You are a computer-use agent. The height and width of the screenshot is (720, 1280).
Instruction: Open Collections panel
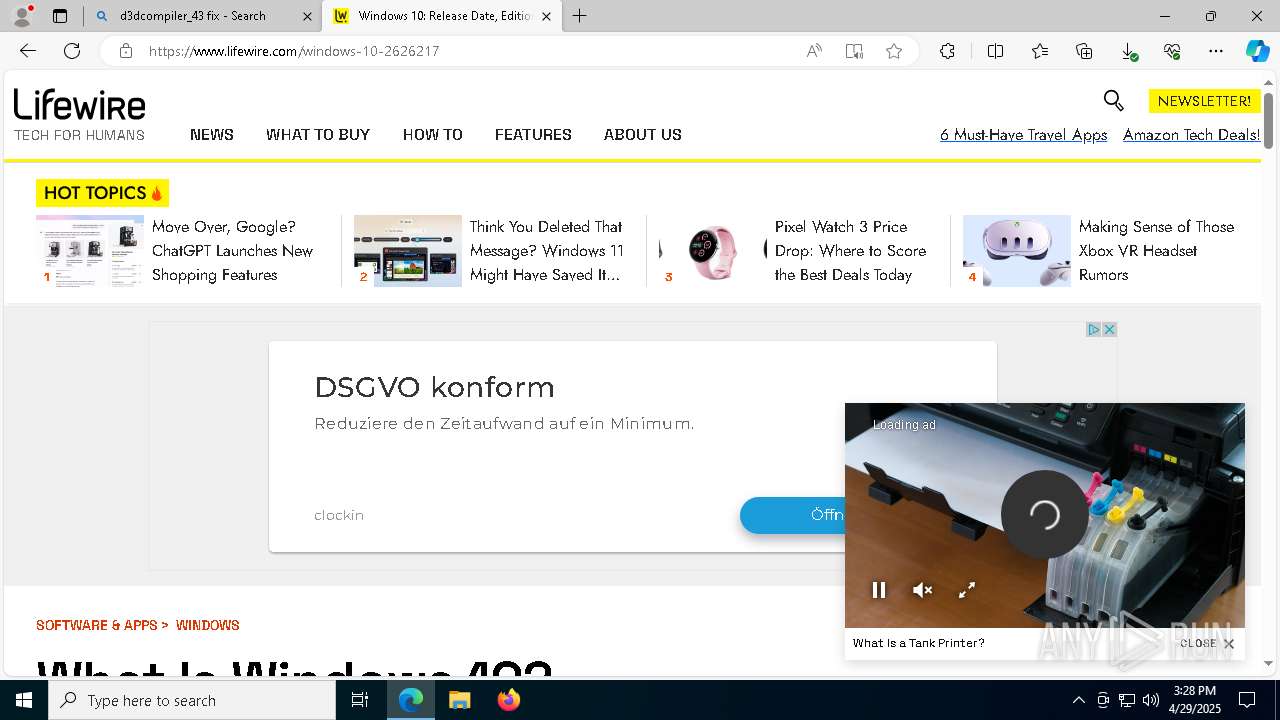[1084, 51]
